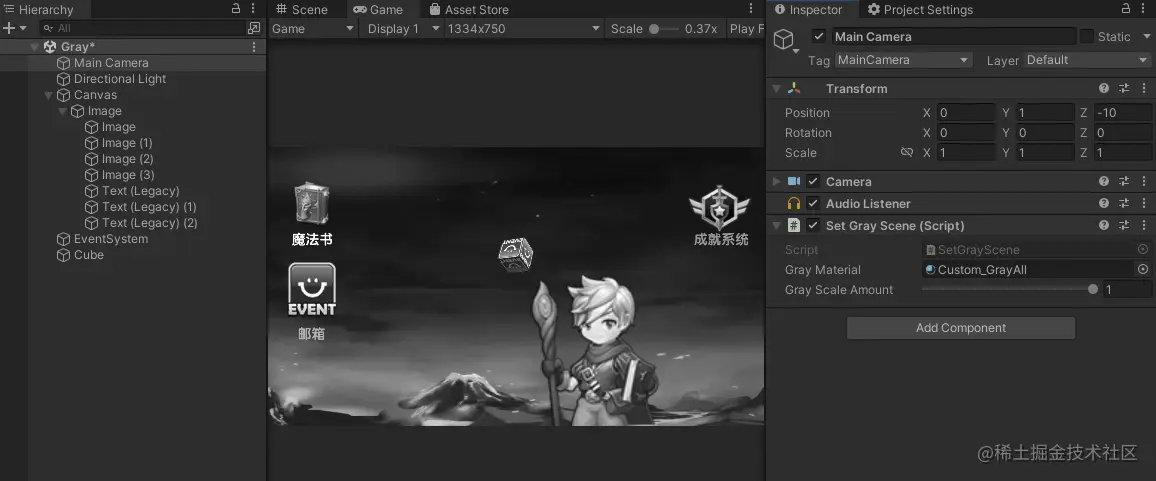Click the Hierarchy search field
Screen dimensions: 1156x481
click(142, 28)
